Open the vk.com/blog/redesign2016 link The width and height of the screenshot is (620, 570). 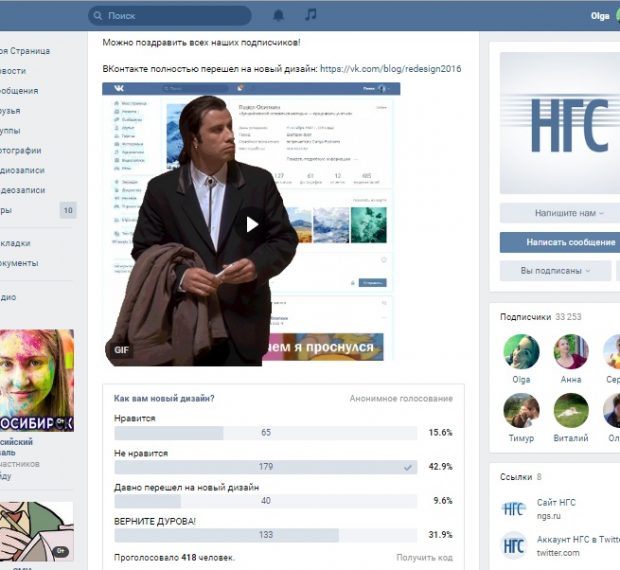(x=391, y=69)
